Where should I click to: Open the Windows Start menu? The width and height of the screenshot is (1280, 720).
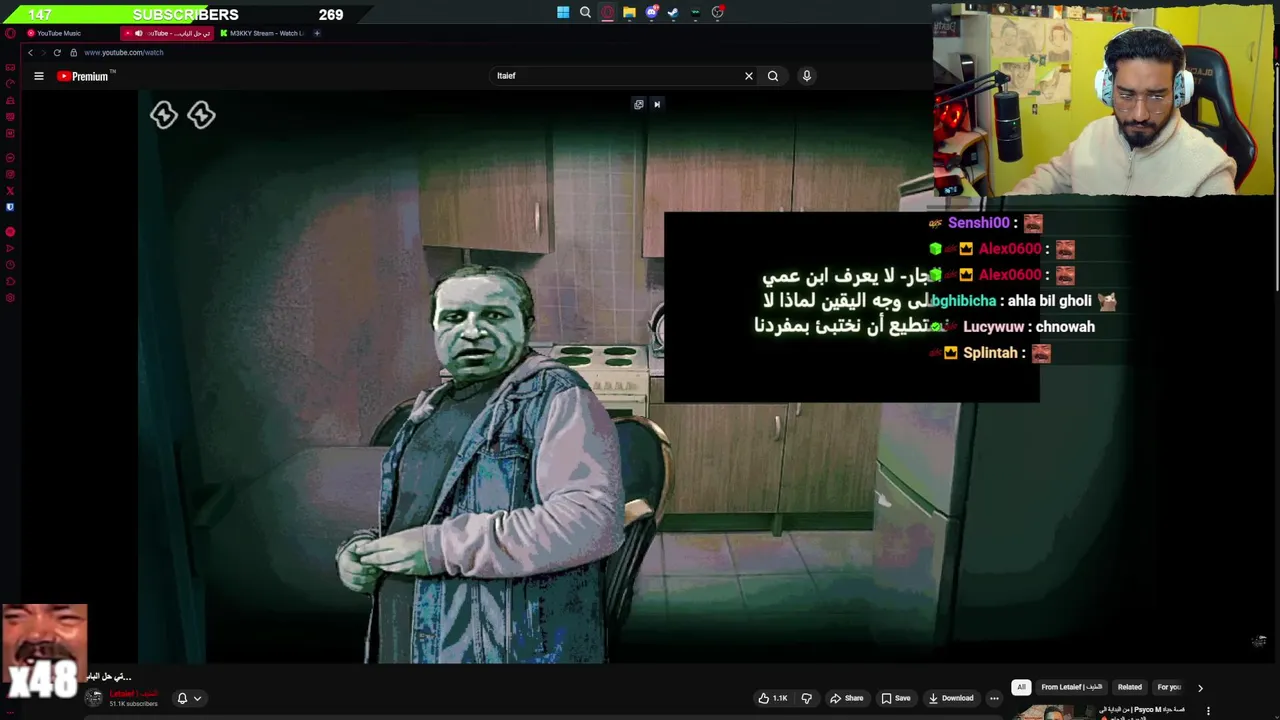(x=563, y=13)
